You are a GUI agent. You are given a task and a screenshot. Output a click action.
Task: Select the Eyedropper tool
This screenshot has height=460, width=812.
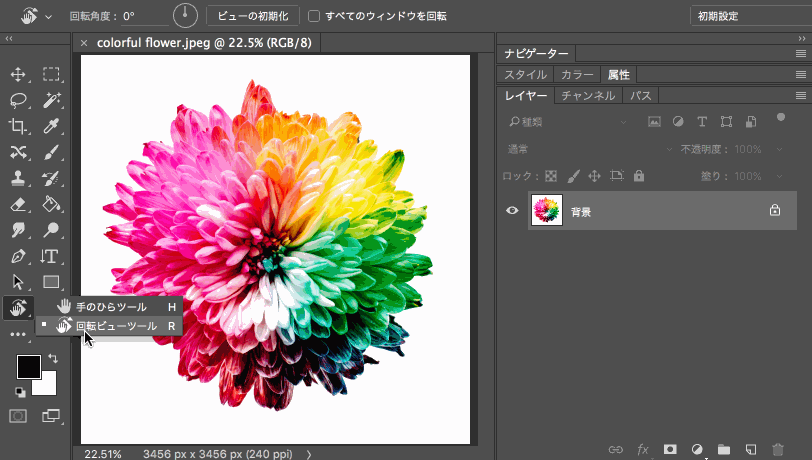pyautogui.click(x=51, y=126)
